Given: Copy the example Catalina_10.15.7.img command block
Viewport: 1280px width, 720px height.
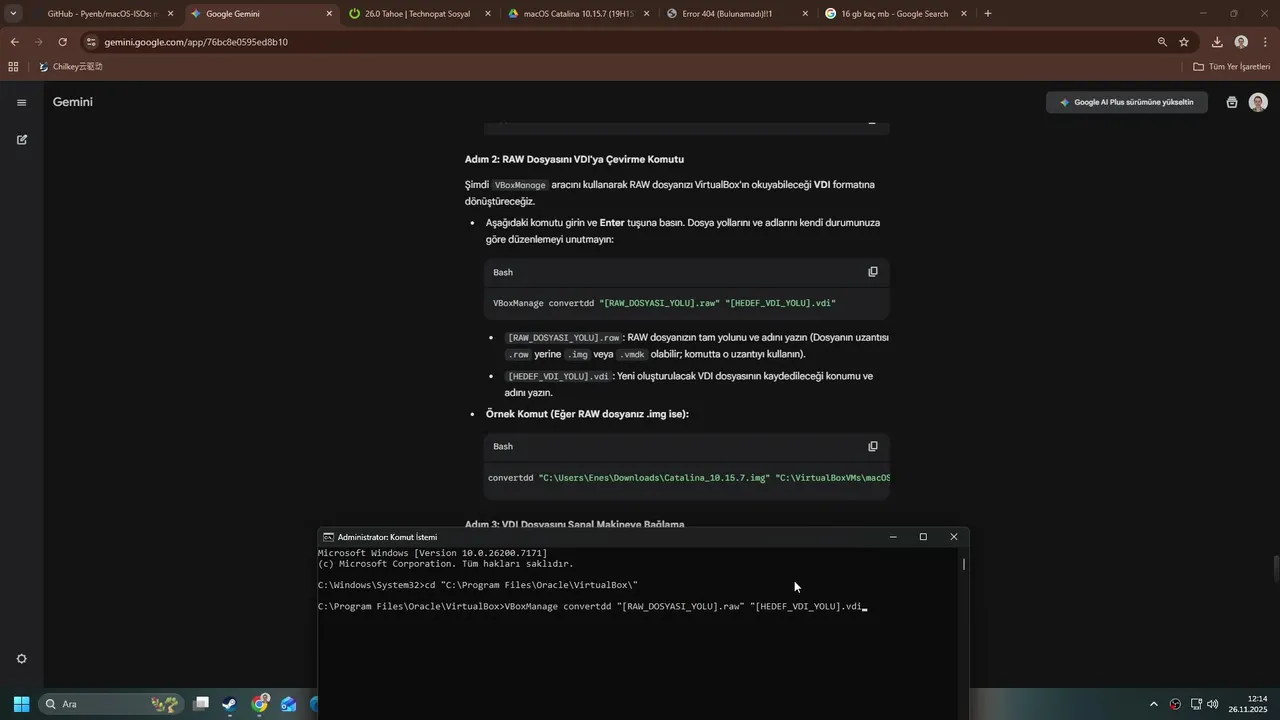Looking at the screenshot, I should click(x=873, y=446).
